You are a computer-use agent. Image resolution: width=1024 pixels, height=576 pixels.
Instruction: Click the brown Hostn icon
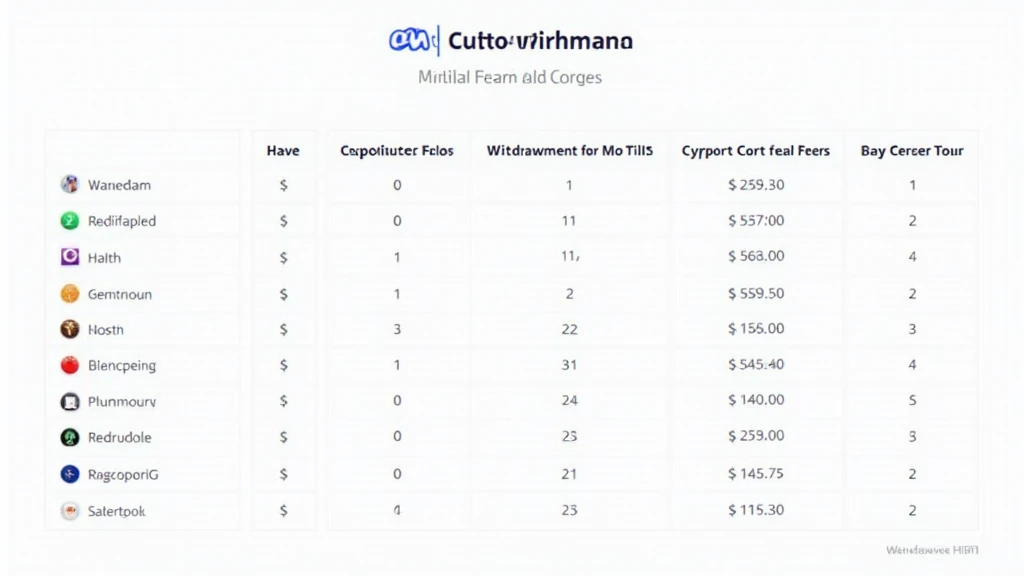(x=70, y=329)
